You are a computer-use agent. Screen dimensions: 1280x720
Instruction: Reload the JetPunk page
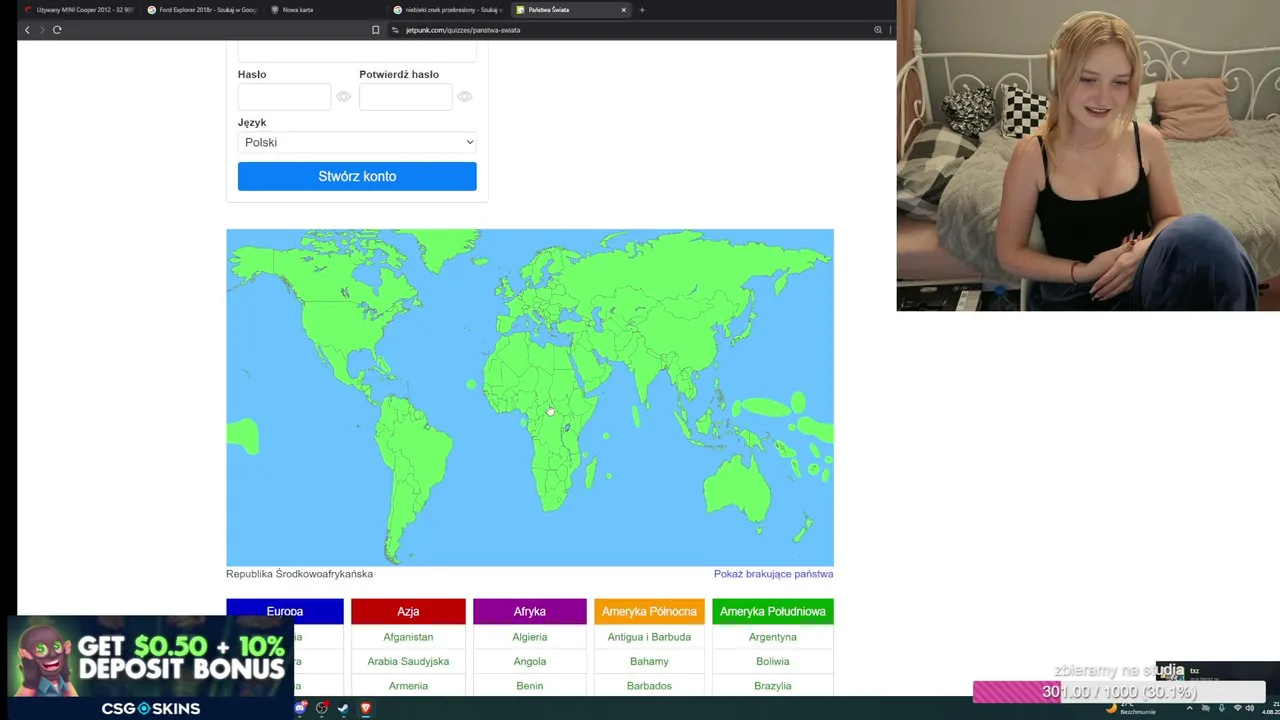click(57, 30)
